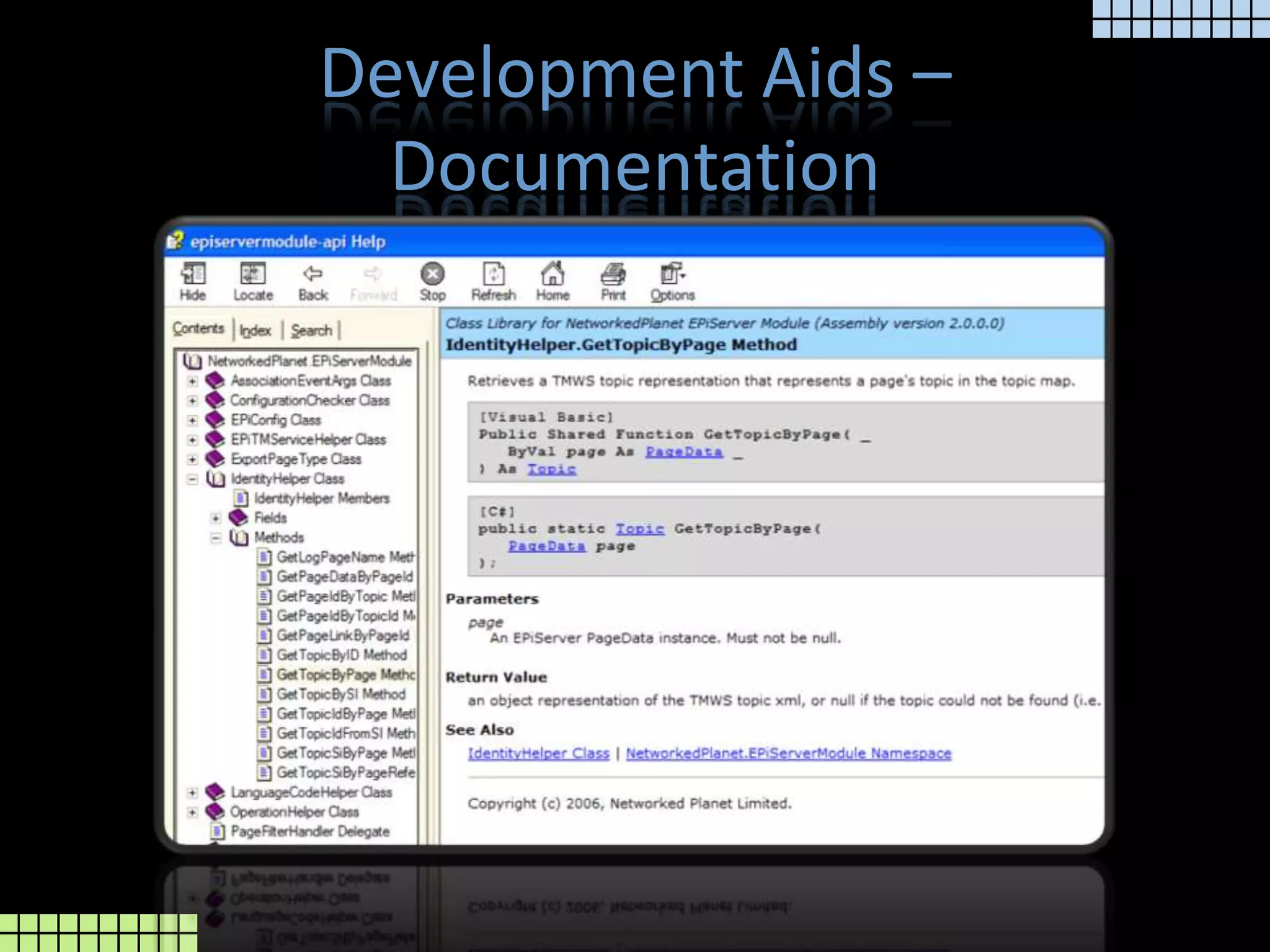The width and height of the screenshot is (1270, 952).
Task: Switch to the Contents tab
Action: [x=198, y=328]
